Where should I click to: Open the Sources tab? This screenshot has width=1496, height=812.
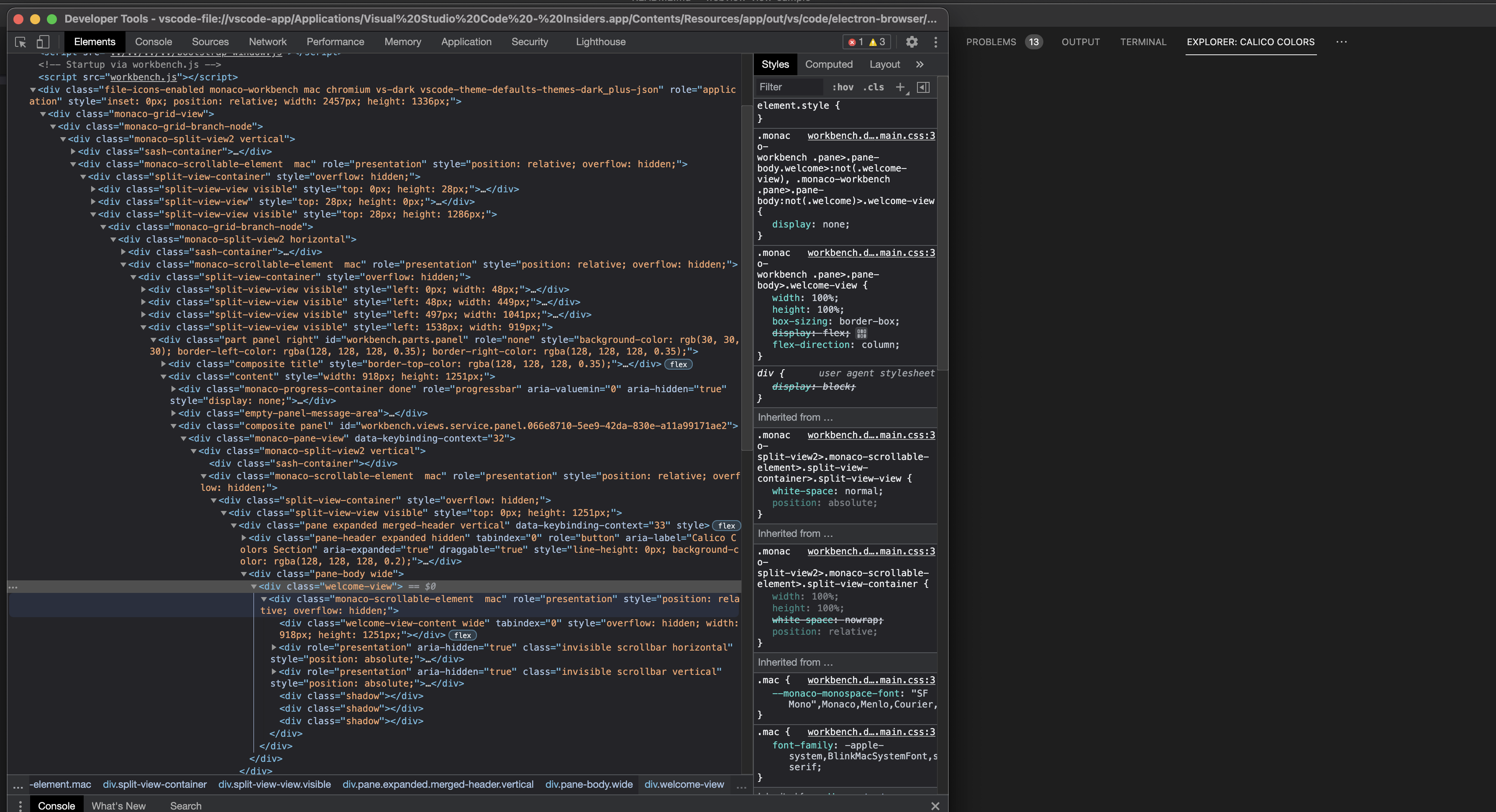pyautogui.click(x=210, y=42)
